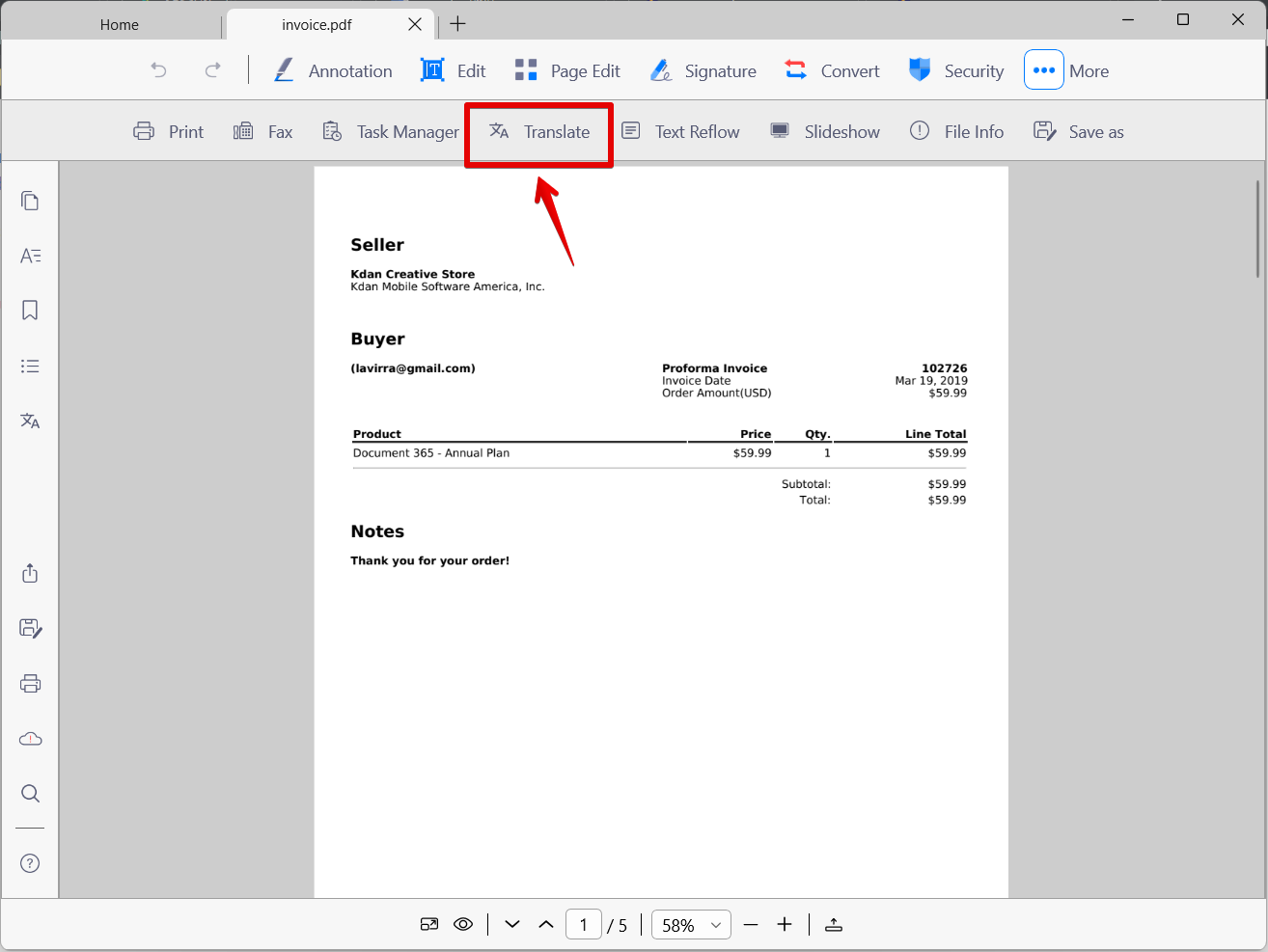Click the Undo arrow icon

pyautogui.click(x=159, y=70)
